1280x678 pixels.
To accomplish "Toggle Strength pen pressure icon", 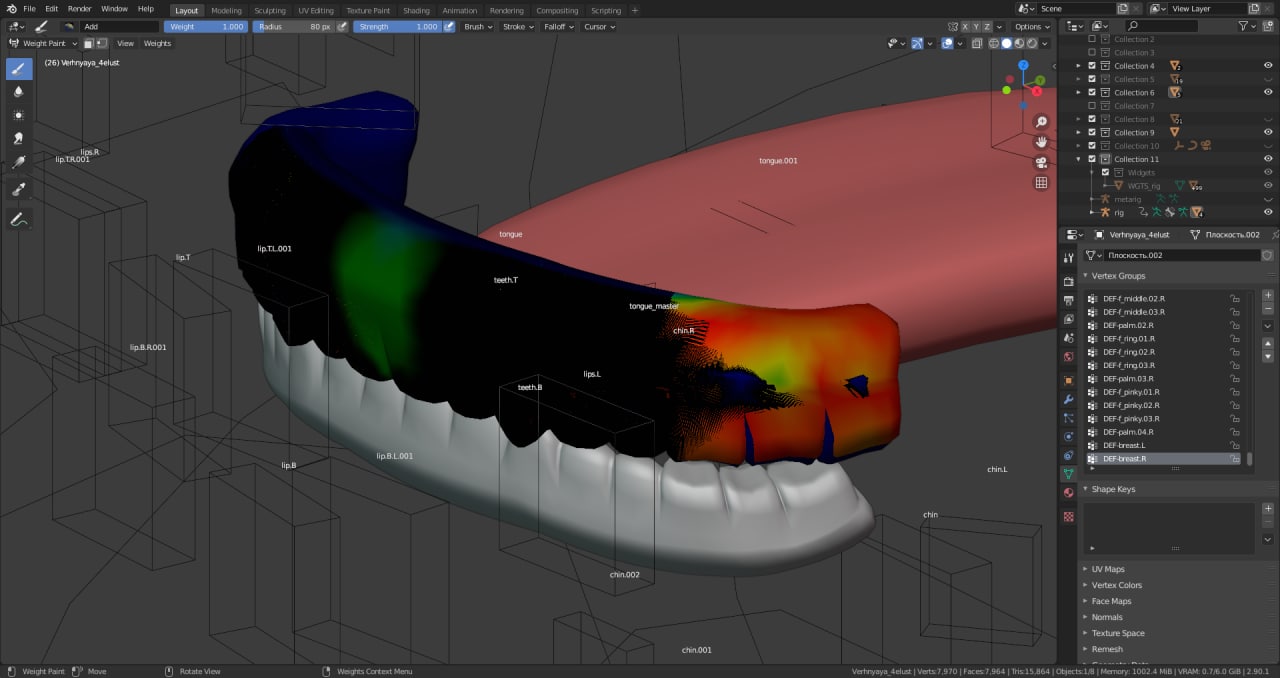I will click(448, 27).
